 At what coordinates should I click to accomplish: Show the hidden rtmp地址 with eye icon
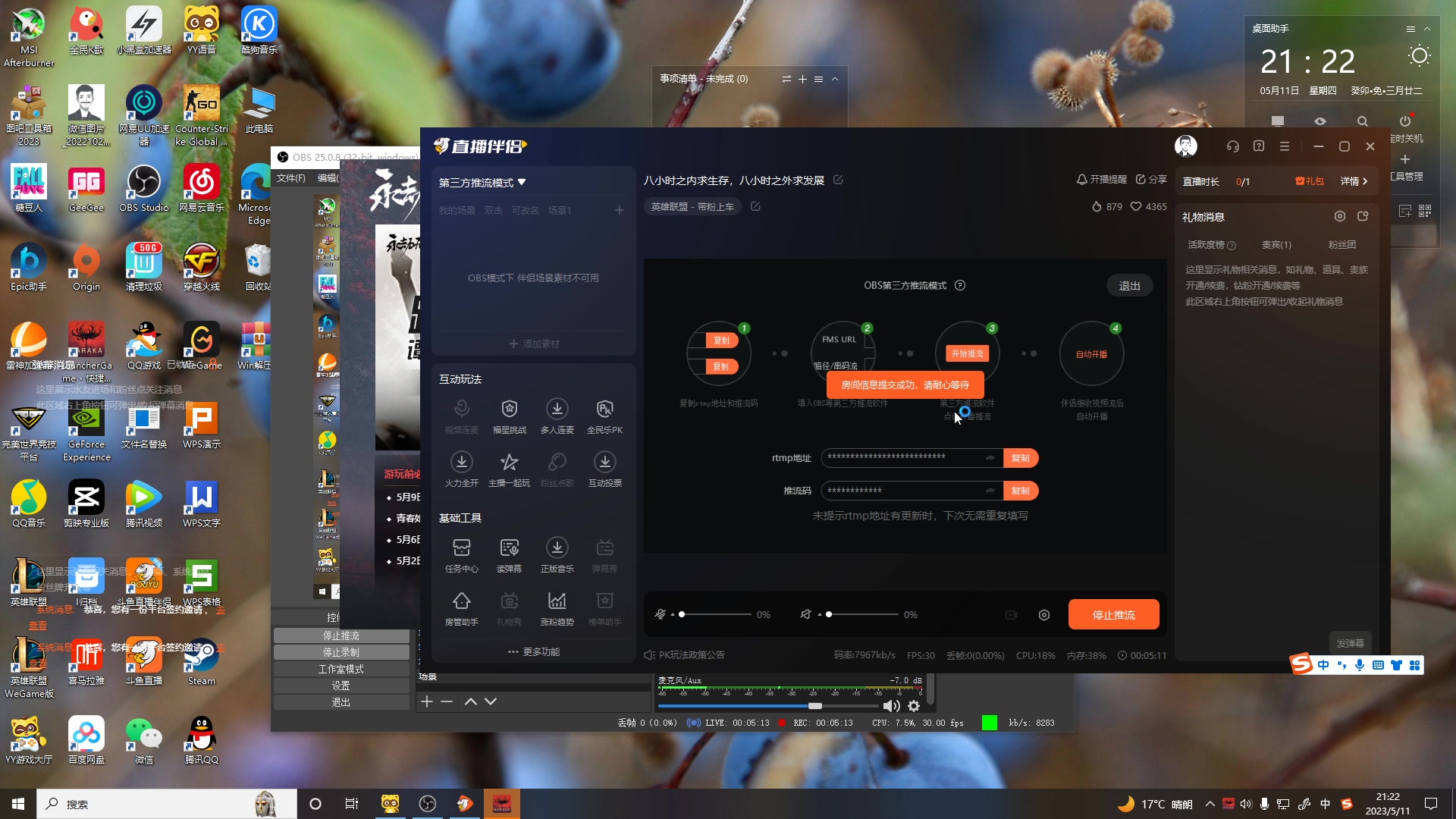click(x=990, y=457)
